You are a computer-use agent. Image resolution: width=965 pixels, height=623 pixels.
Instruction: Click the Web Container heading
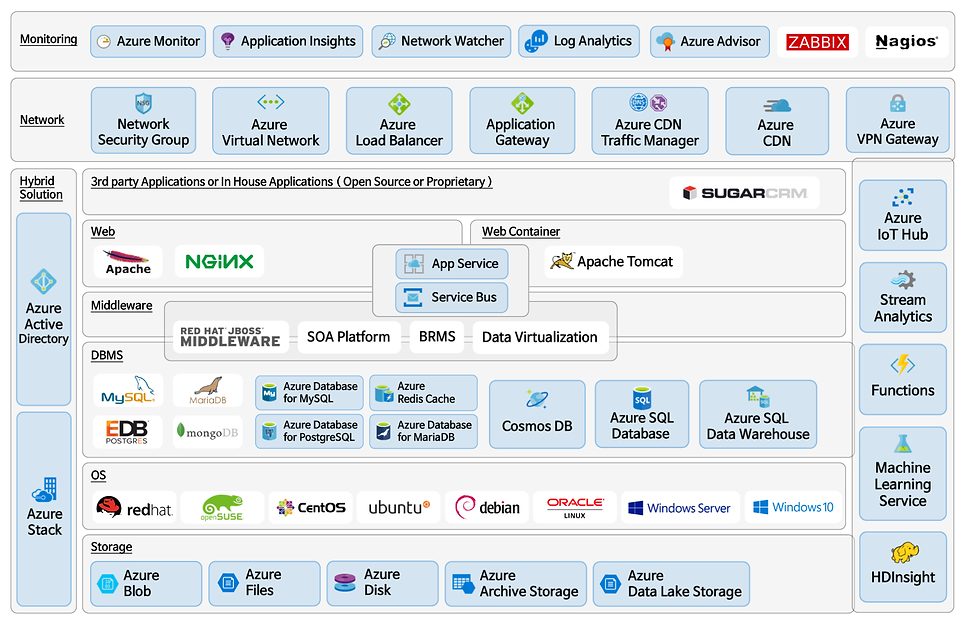[521, 232]
